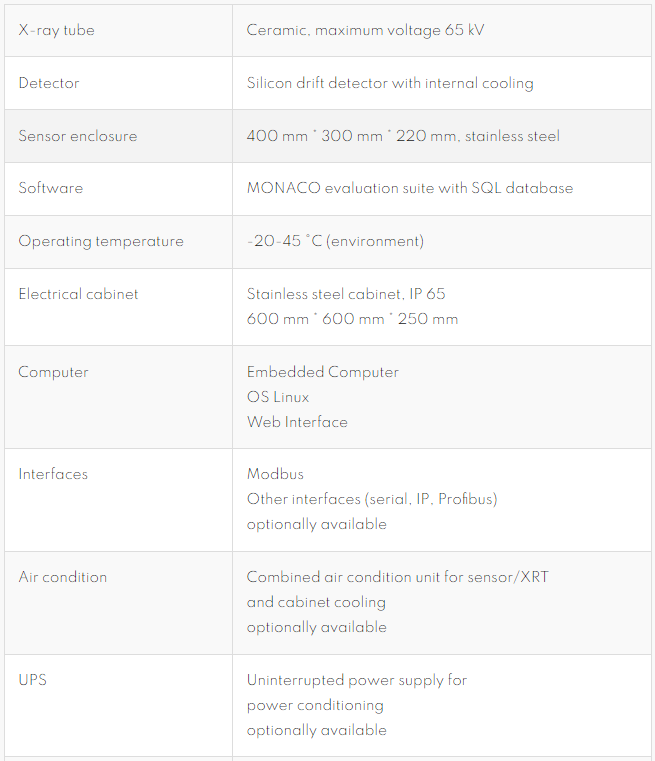Click the OS Linux line
The image size is (655, 761).
click(x=278, y=397)
